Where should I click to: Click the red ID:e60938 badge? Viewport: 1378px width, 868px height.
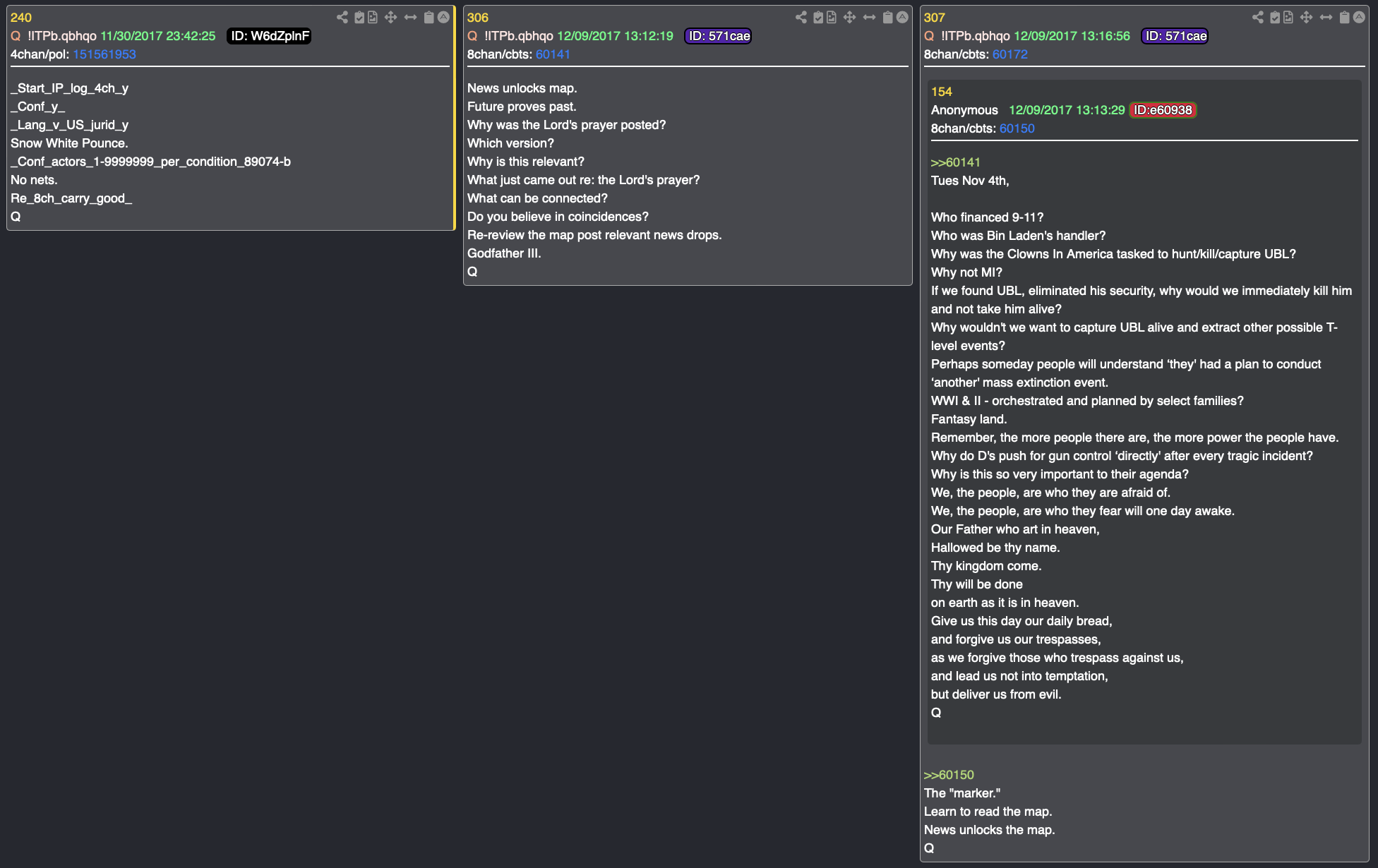coord(1163,110)
